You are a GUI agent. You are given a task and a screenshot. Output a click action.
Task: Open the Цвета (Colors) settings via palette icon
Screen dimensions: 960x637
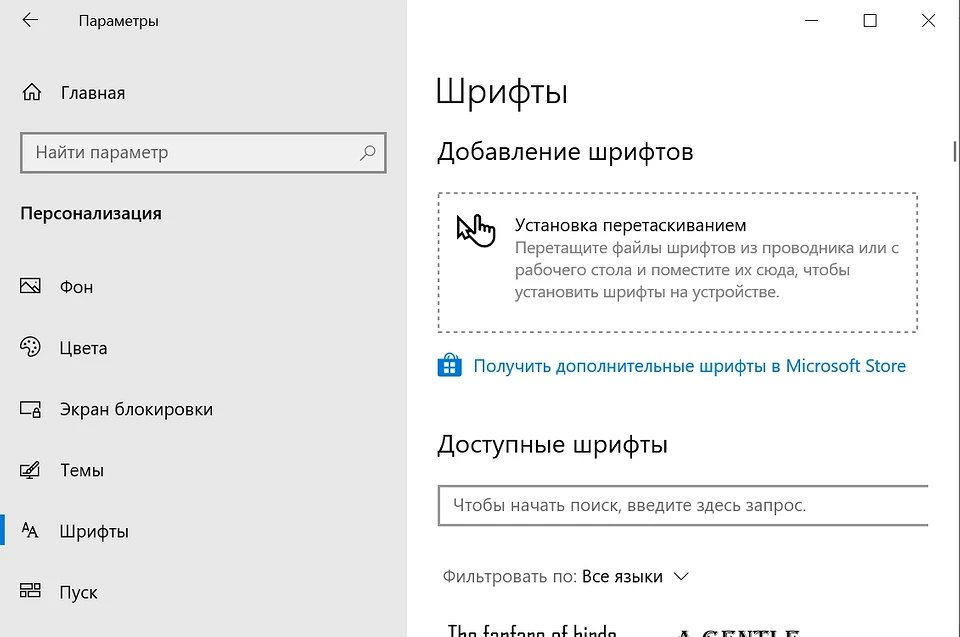(x=30, y=347)
